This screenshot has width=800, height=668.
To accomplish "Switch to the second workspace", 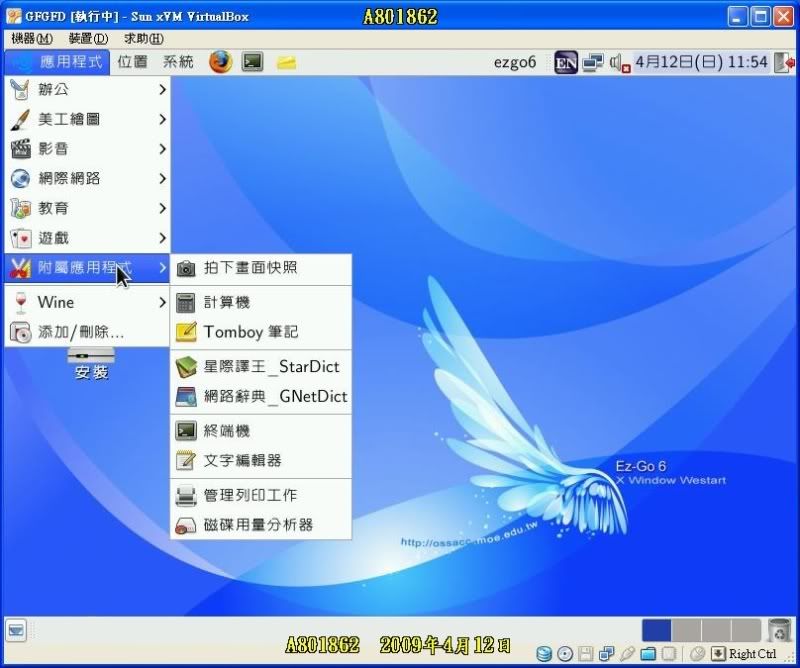I will (x=686, y=630).
